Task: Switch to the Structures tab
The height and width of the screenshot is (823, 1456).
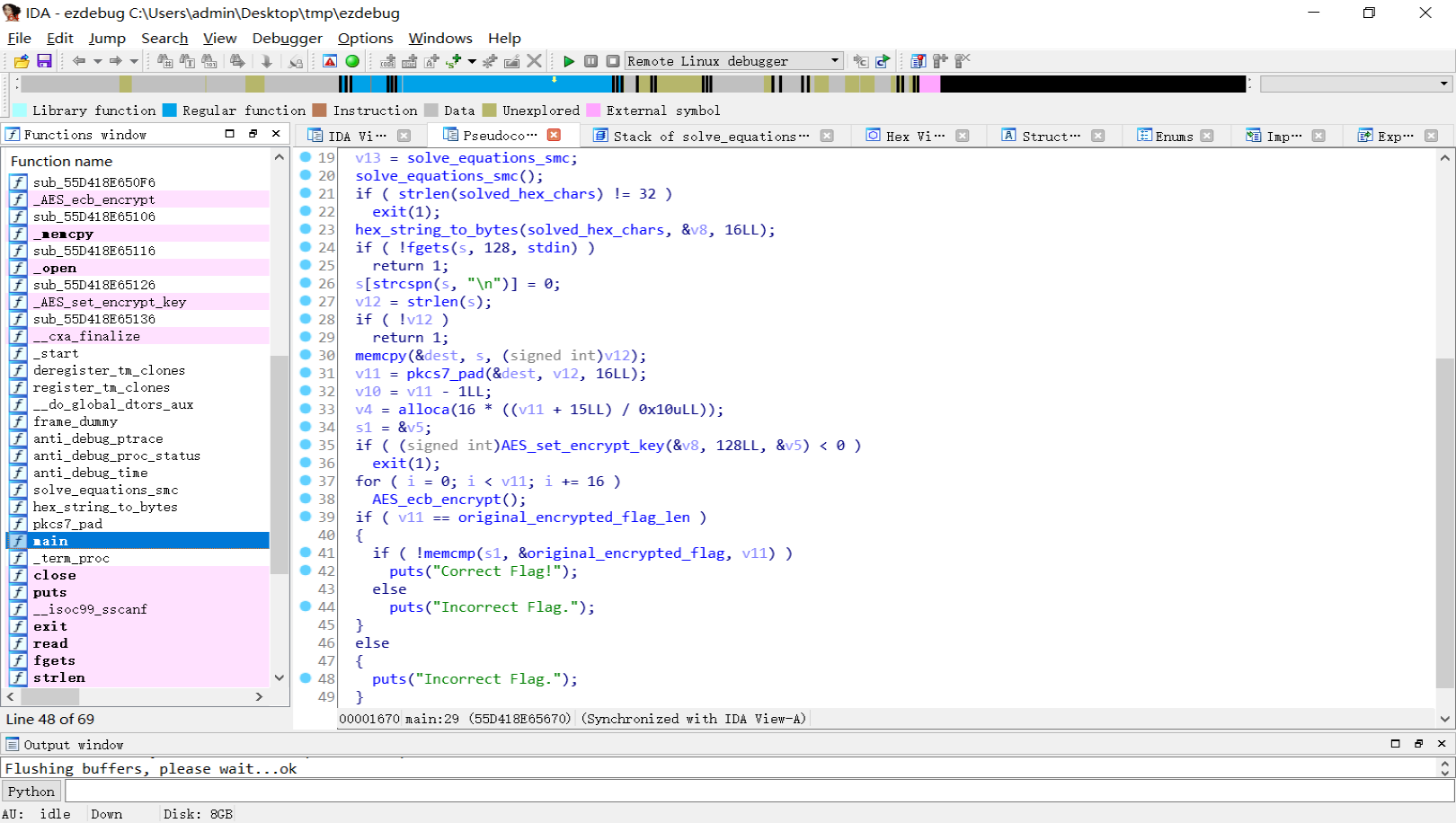Action: (x=1051, y=136)
